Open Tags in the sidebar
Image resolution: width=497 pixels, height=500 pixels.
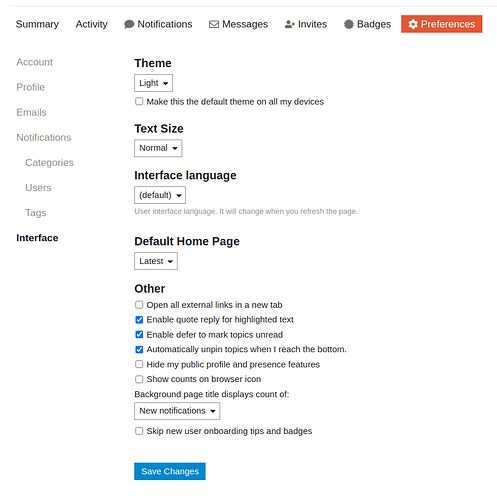coord(36,213)
